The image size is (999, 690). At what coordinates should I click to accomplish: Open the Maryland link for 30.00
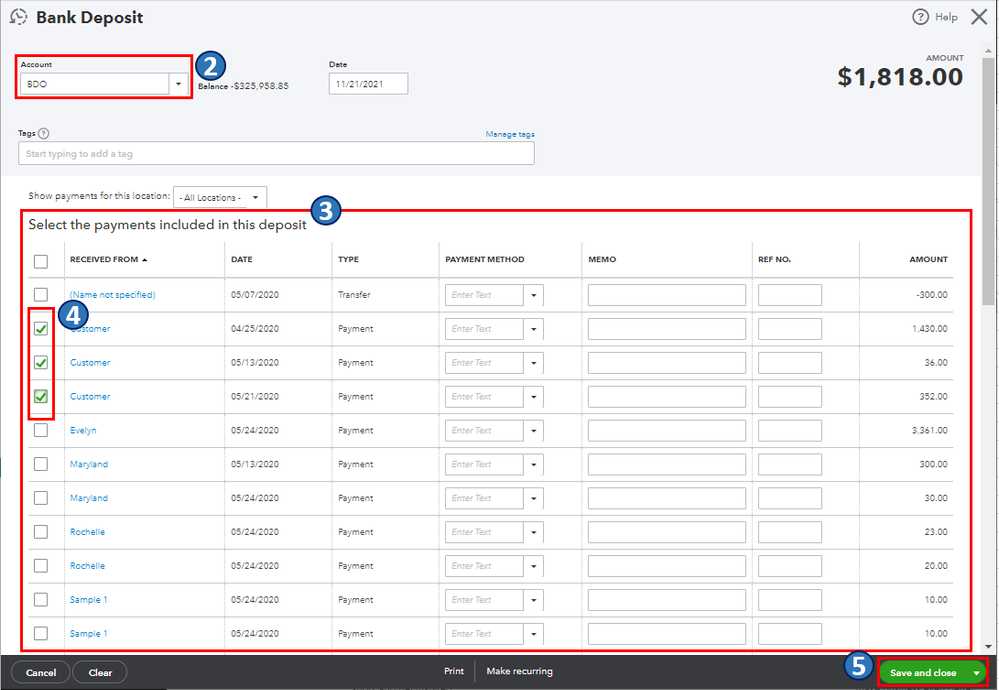[89, 498]
